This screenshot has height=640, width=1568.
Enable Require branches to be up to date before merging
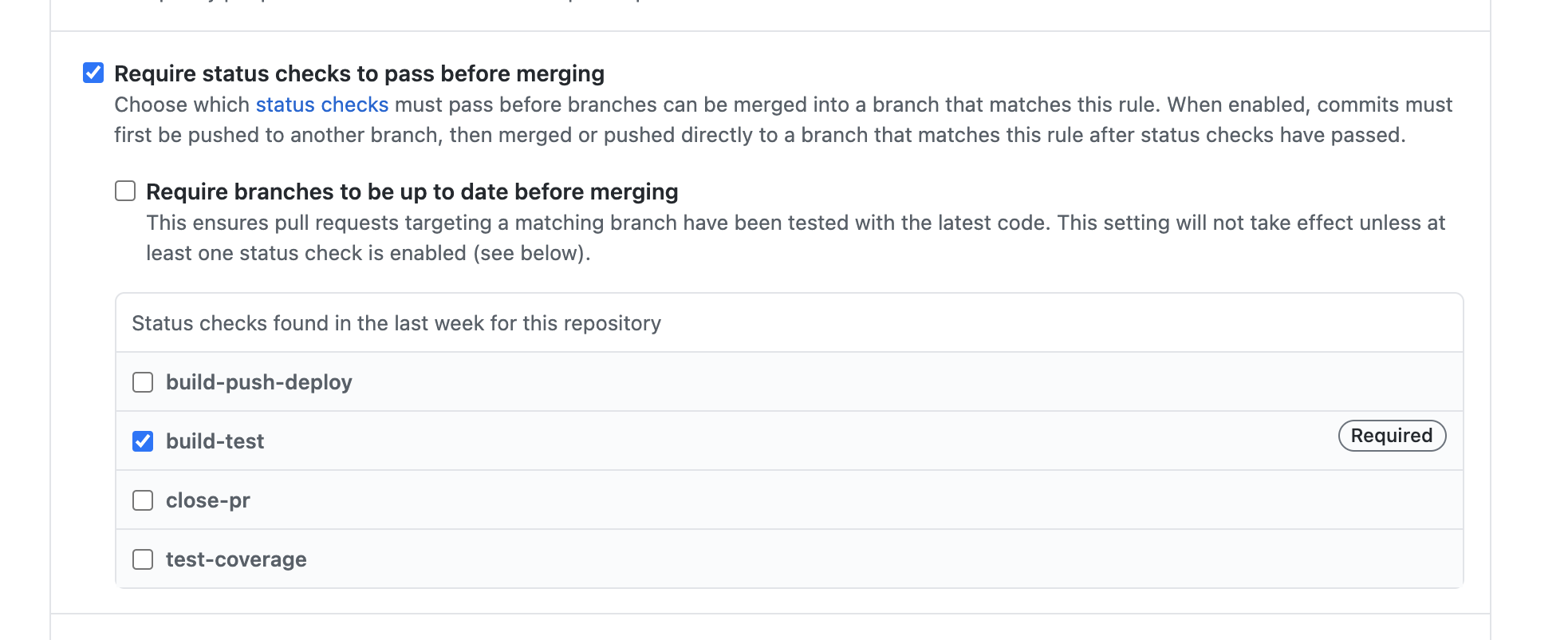125,191
